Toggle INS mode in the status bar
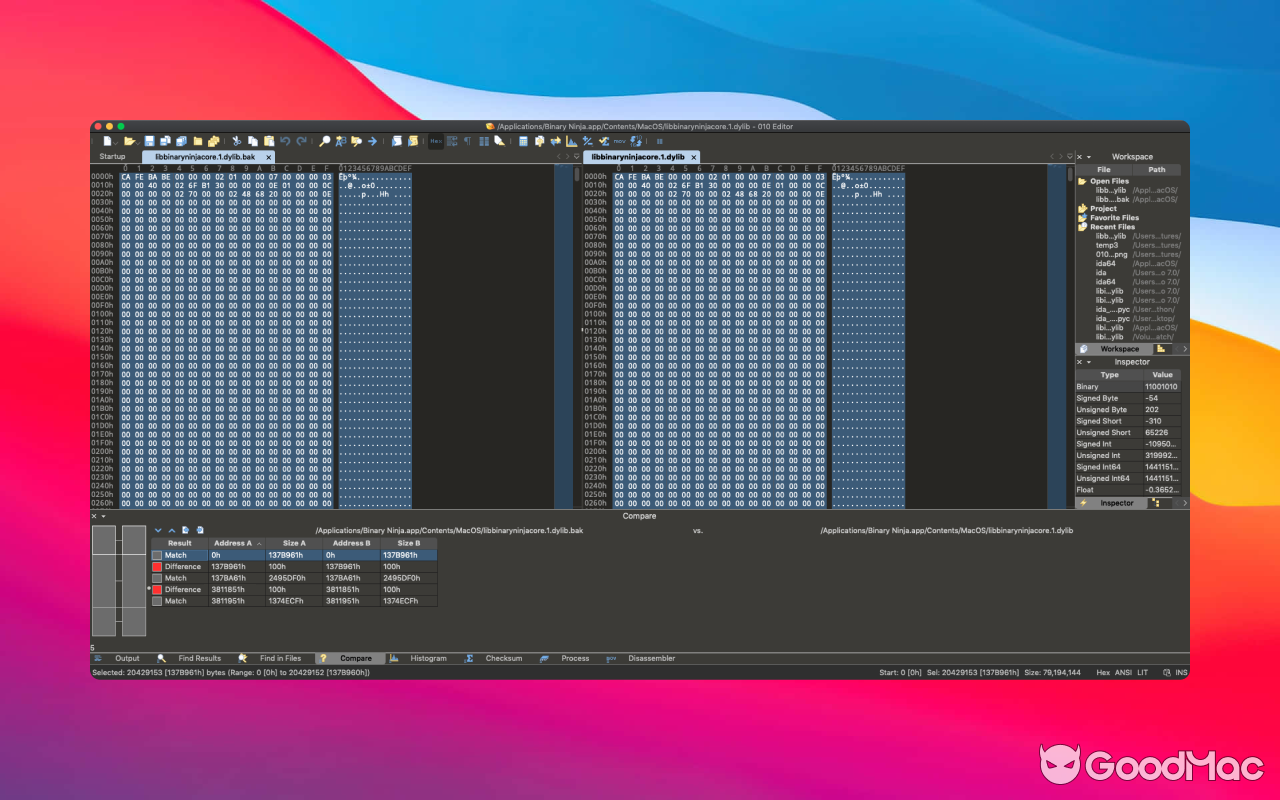Image resolution: width=1280 pixels, height=800 pixels. [1181, 673]
